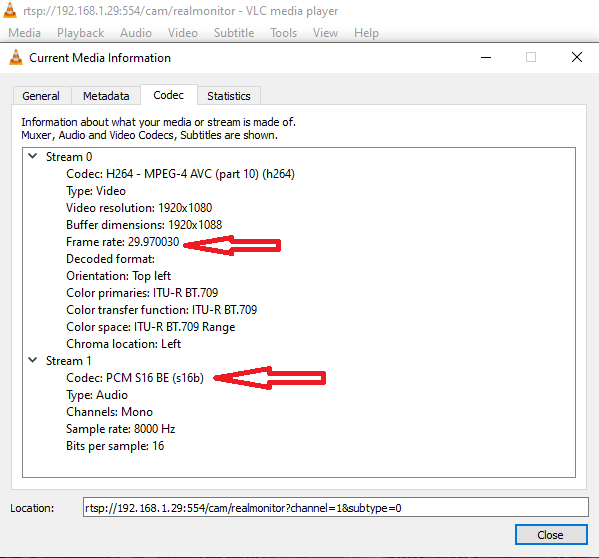The height and width of the screenshot is (558, 599).
Task: Select 'Color transfer function: ITU-R BT.709' row
Action: point(162,309)
